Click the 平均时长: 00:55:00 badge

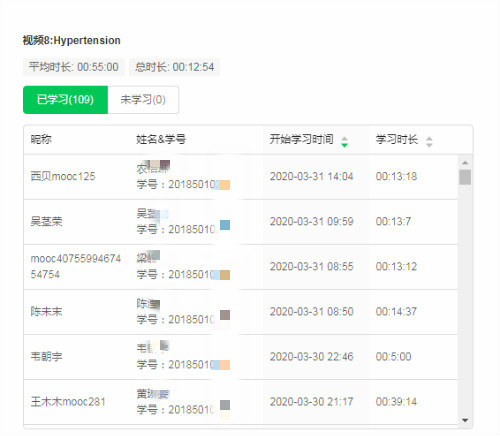[74, 67]
